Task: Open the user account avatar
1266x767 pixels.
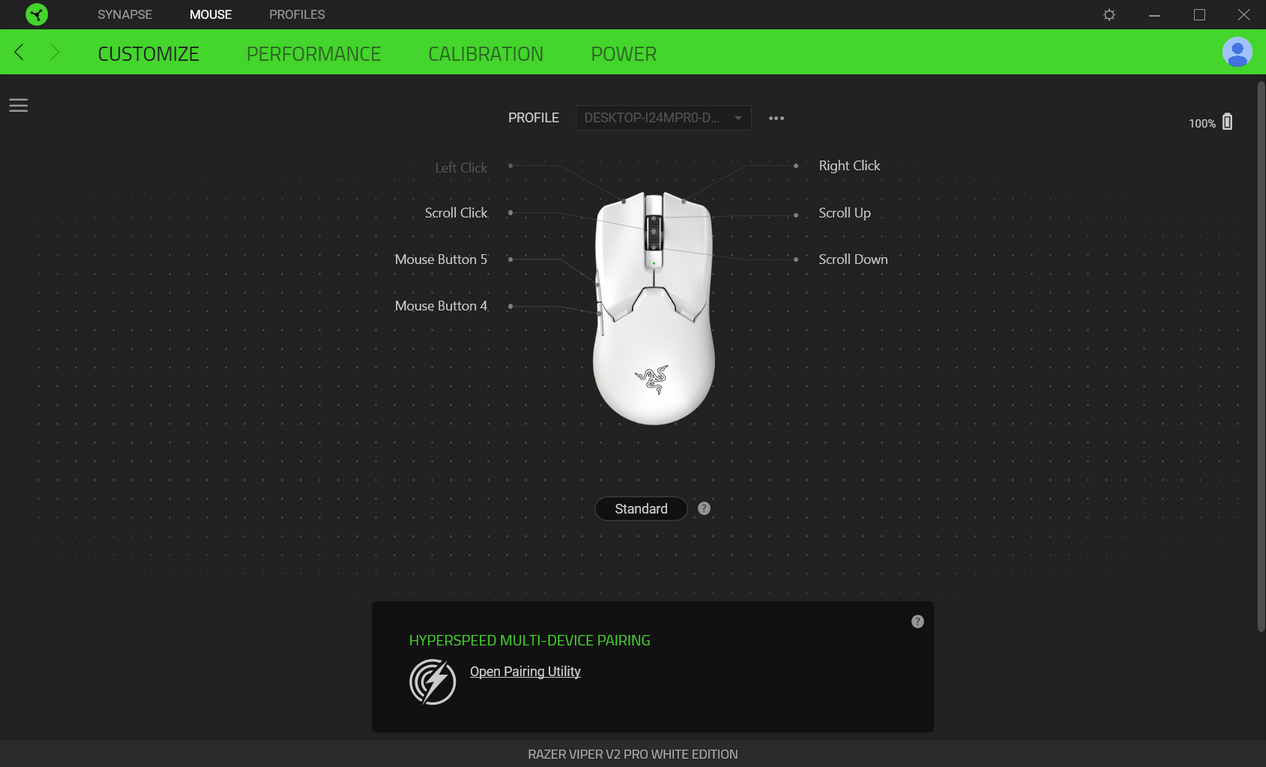Action: (1237, 52)
